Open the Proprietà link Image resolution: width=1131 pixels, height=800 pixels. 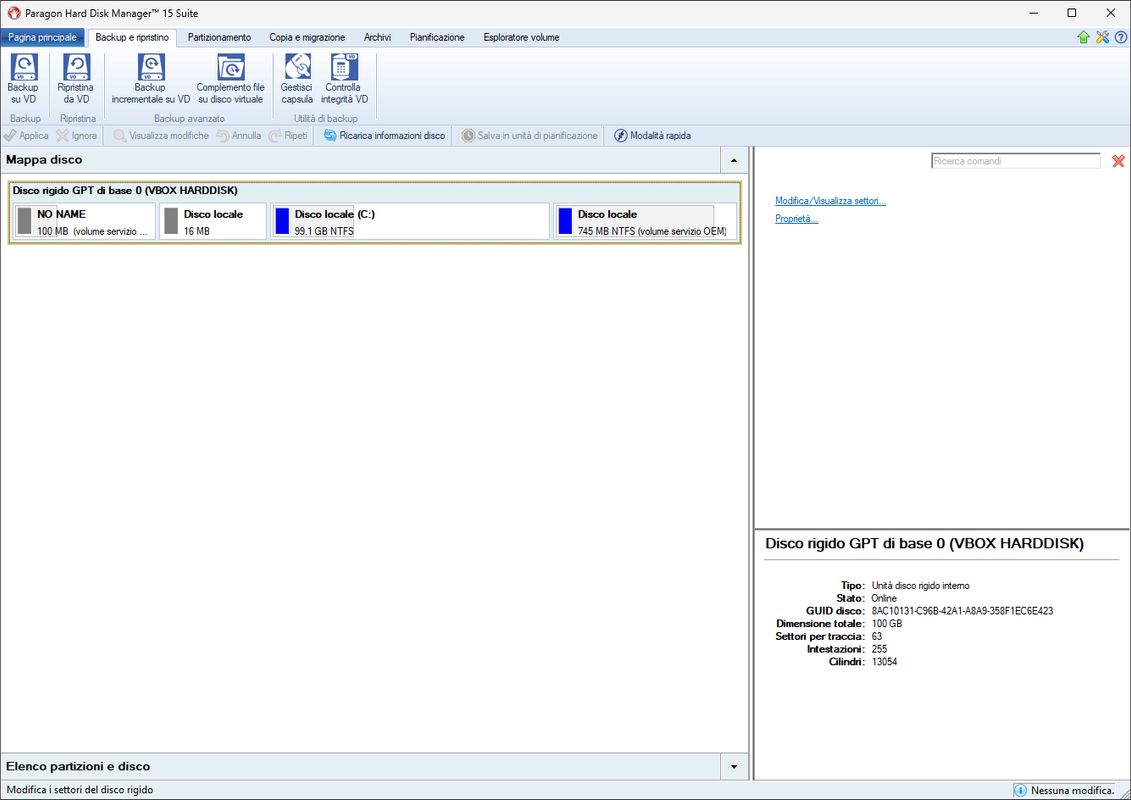click(796, 219)
